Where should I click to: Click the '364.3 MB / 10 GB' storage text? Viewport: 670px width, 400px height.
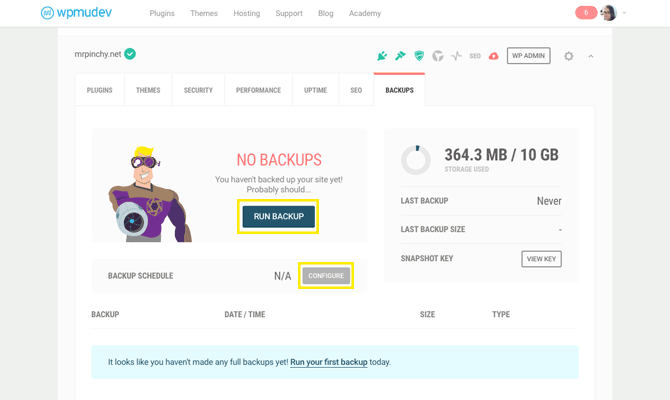click(x=501, y=155)
